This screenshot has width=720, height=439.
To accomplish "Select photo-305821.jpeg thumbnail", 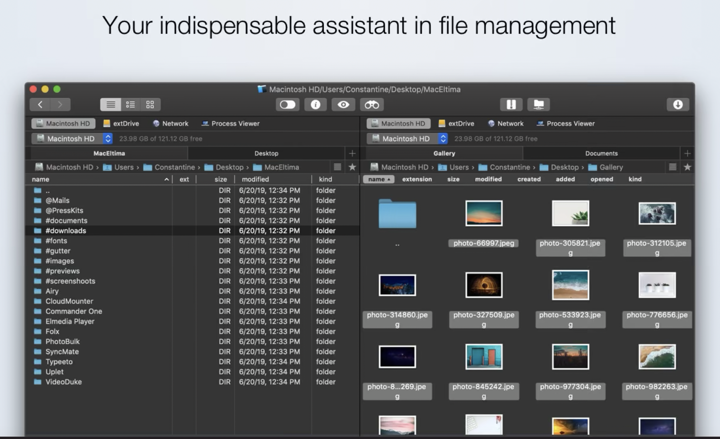I will pos(570,213).
